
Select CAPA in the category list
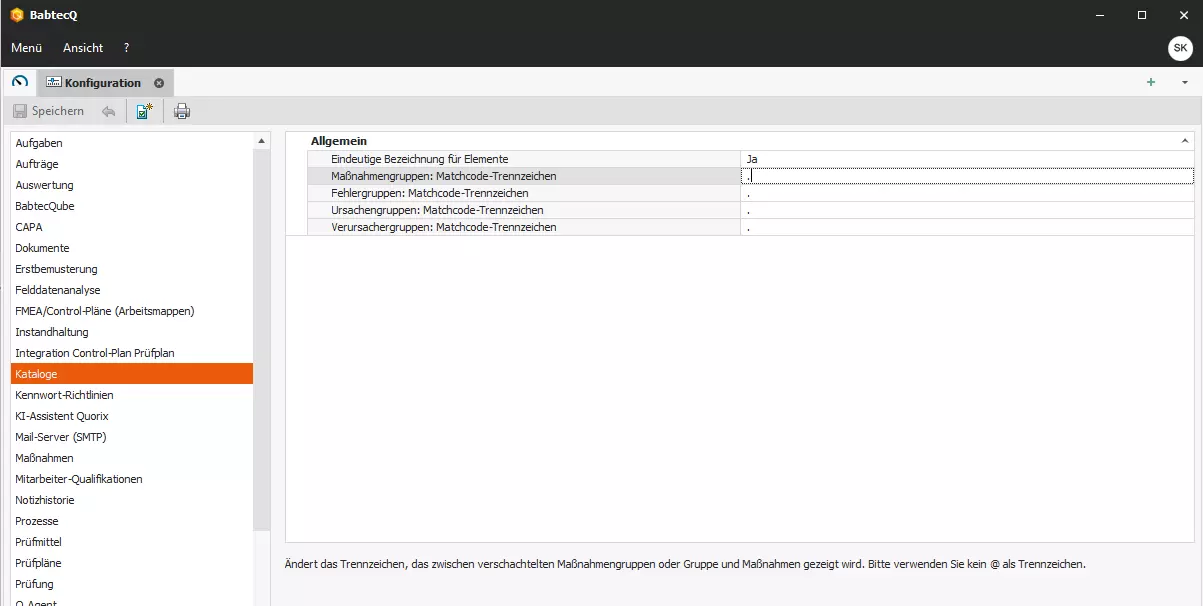tap(132, 227)
